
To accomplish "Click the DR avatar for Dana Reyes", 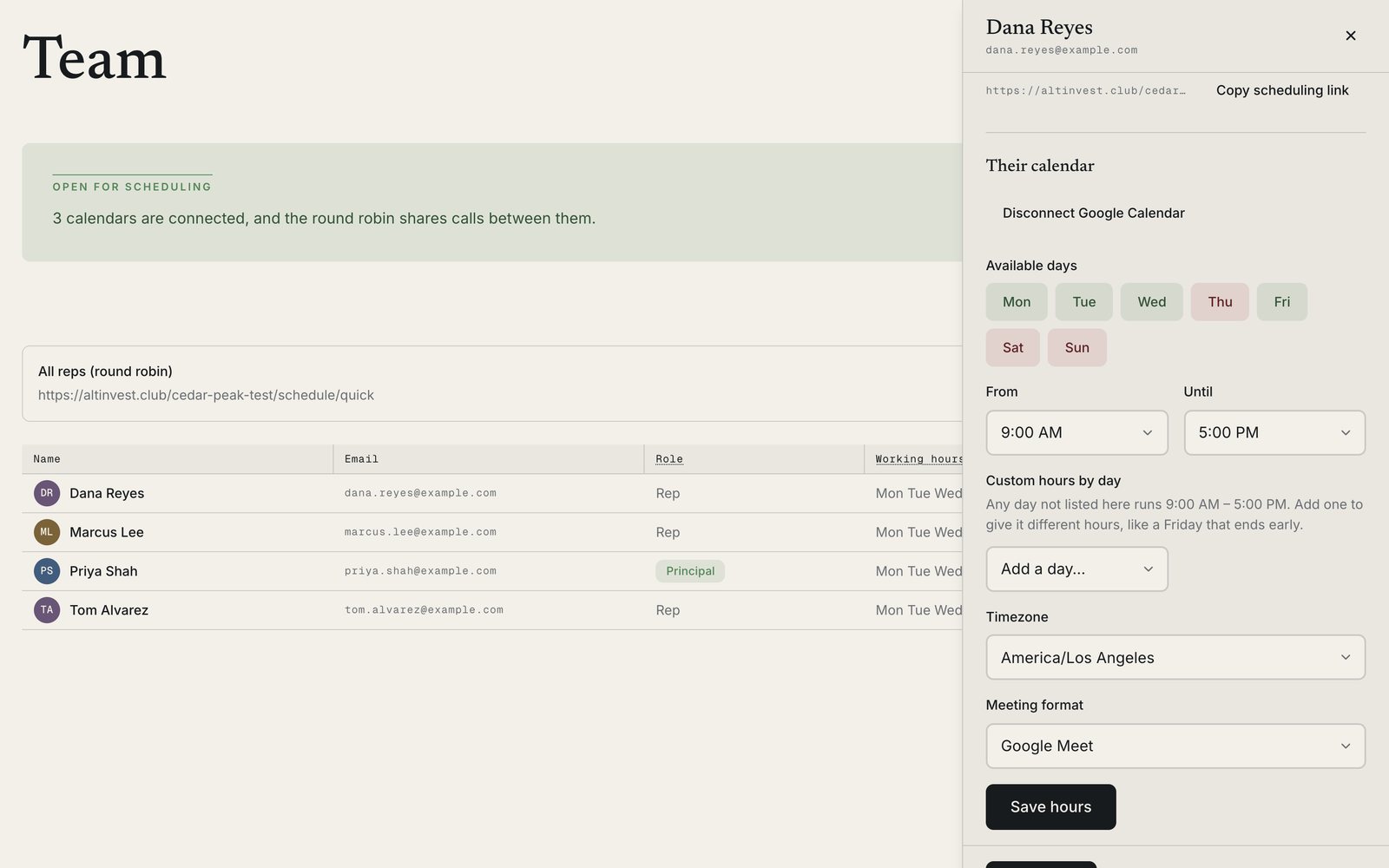I will [x=47, y=493].
